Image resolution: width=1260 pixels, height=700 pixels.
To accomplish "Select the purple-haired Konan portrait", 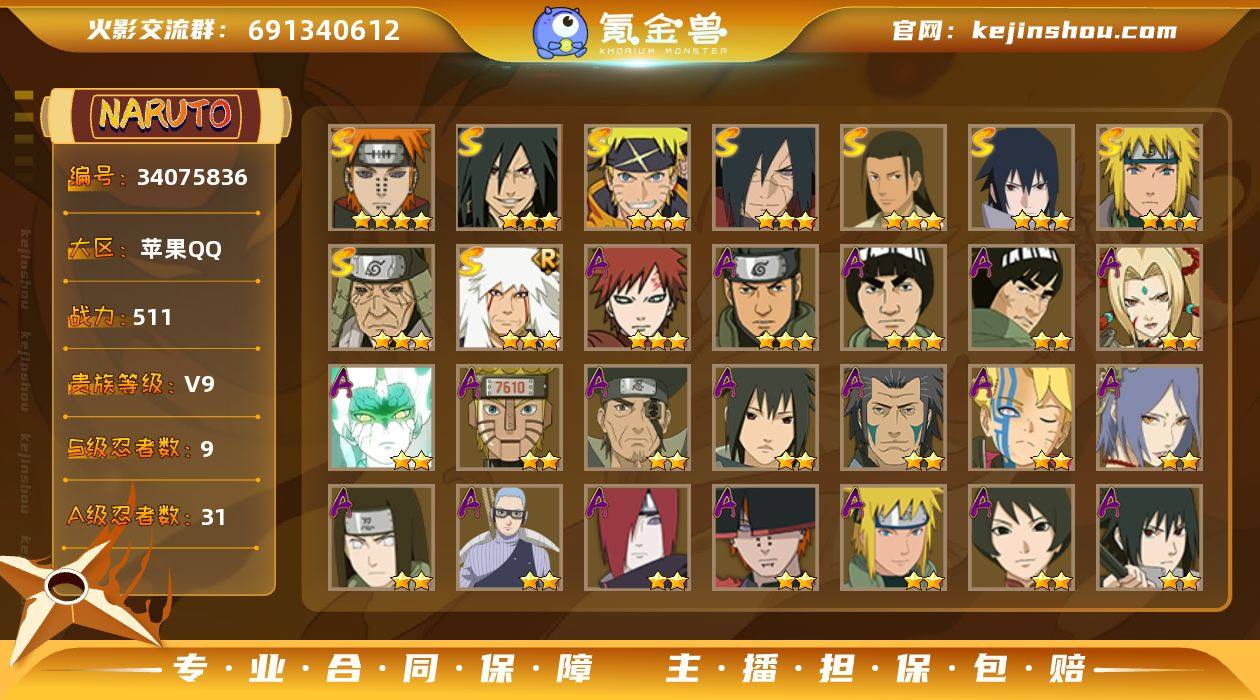I will coord(1149,418).
